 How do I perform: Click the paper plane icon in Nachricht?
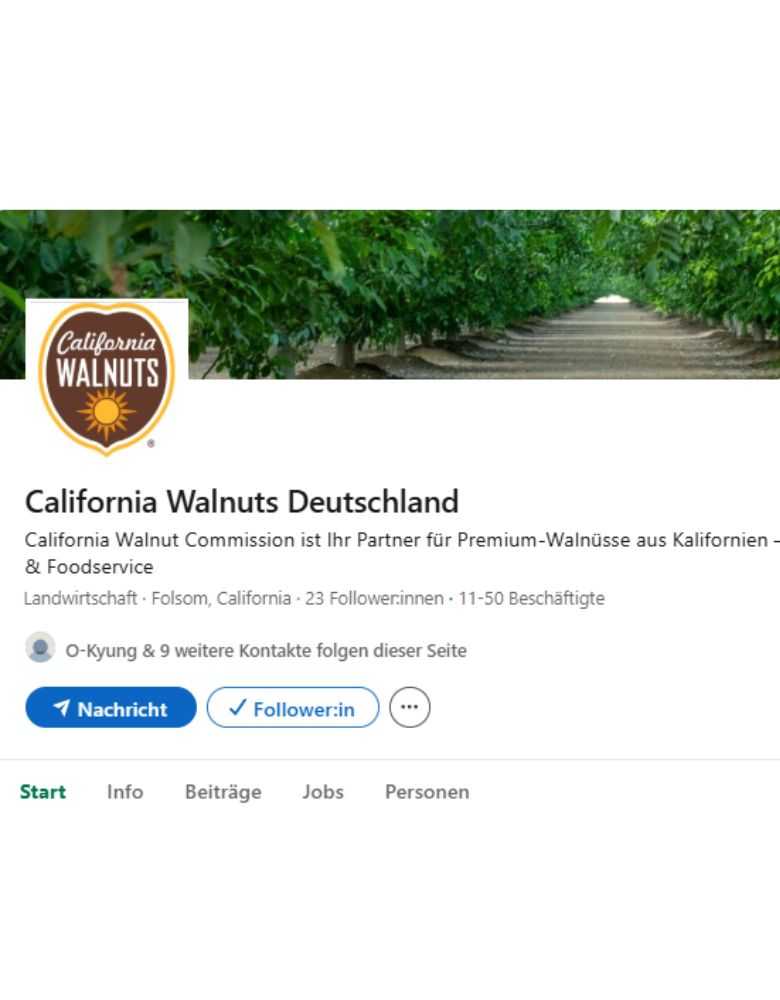coord(62,708)
